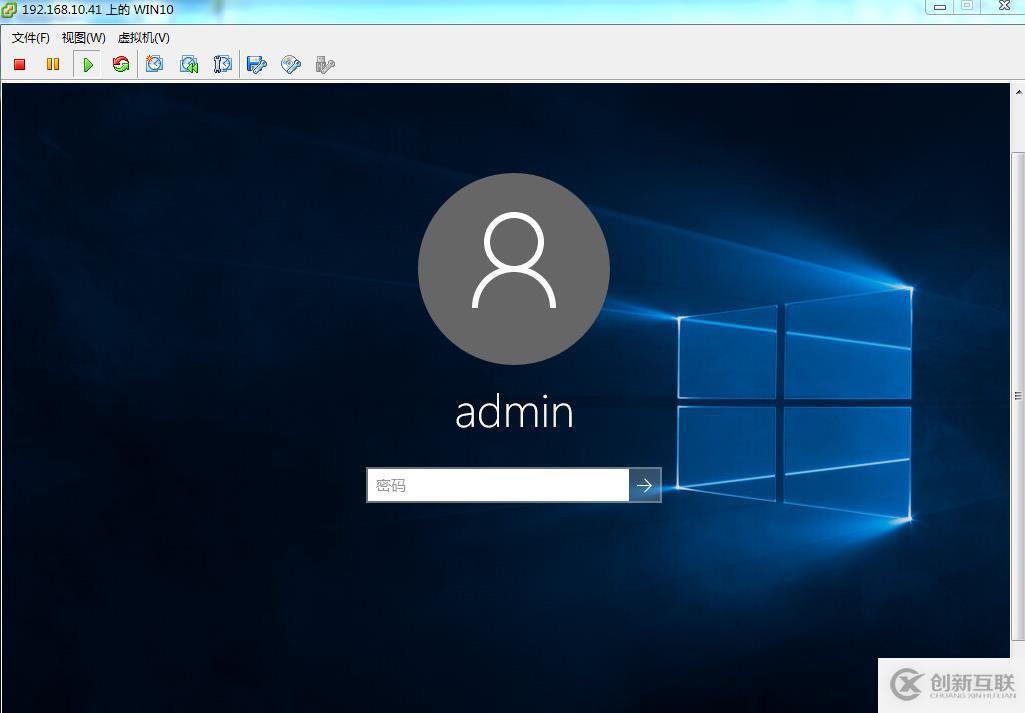The height and width of the screenshot is (713, 1025).
Task: Connect a USB device
Action: tap(324, 64)
